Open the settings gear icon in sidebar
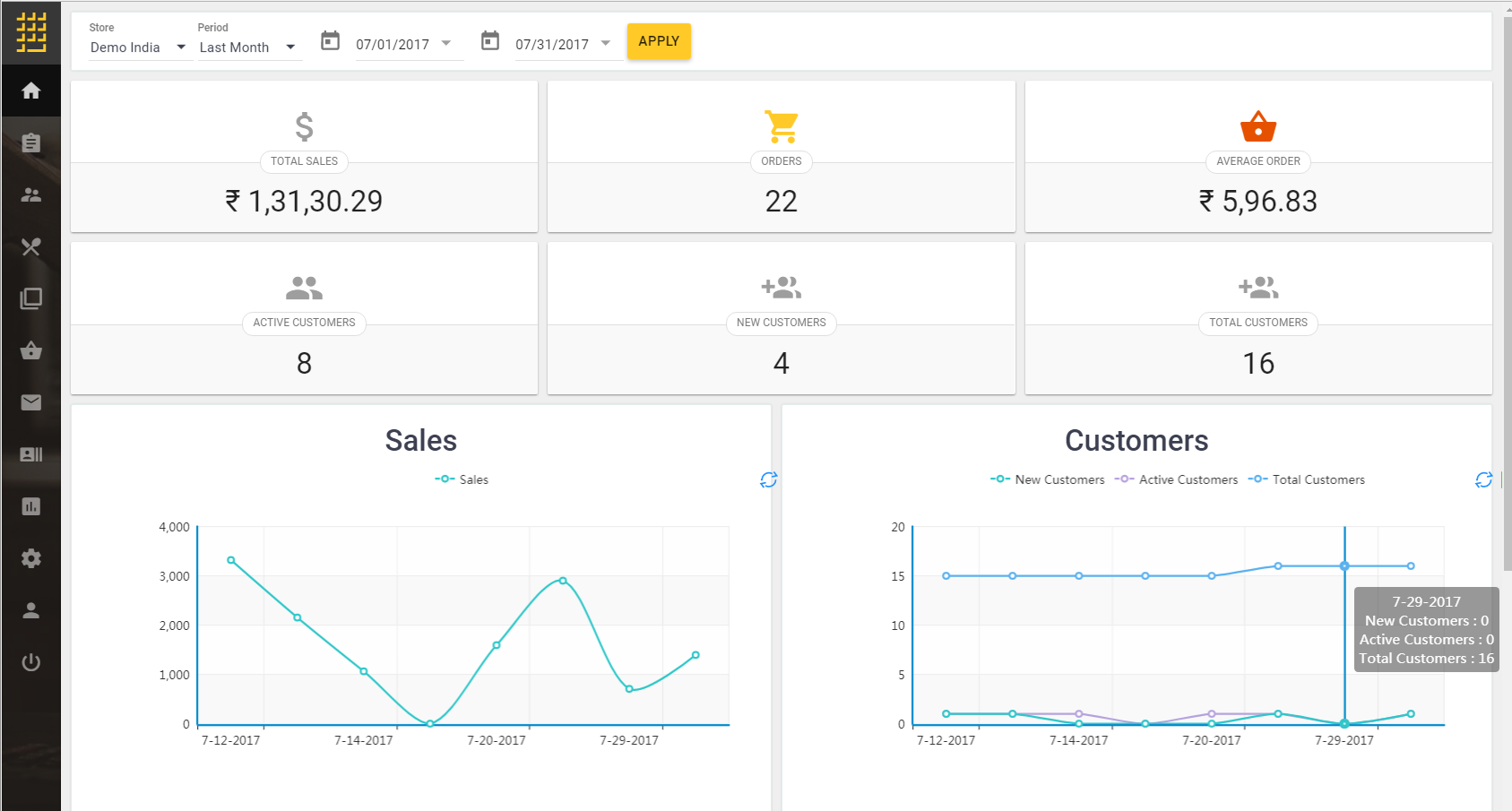Screen dimensions: 1512x811 coord(31,558)
